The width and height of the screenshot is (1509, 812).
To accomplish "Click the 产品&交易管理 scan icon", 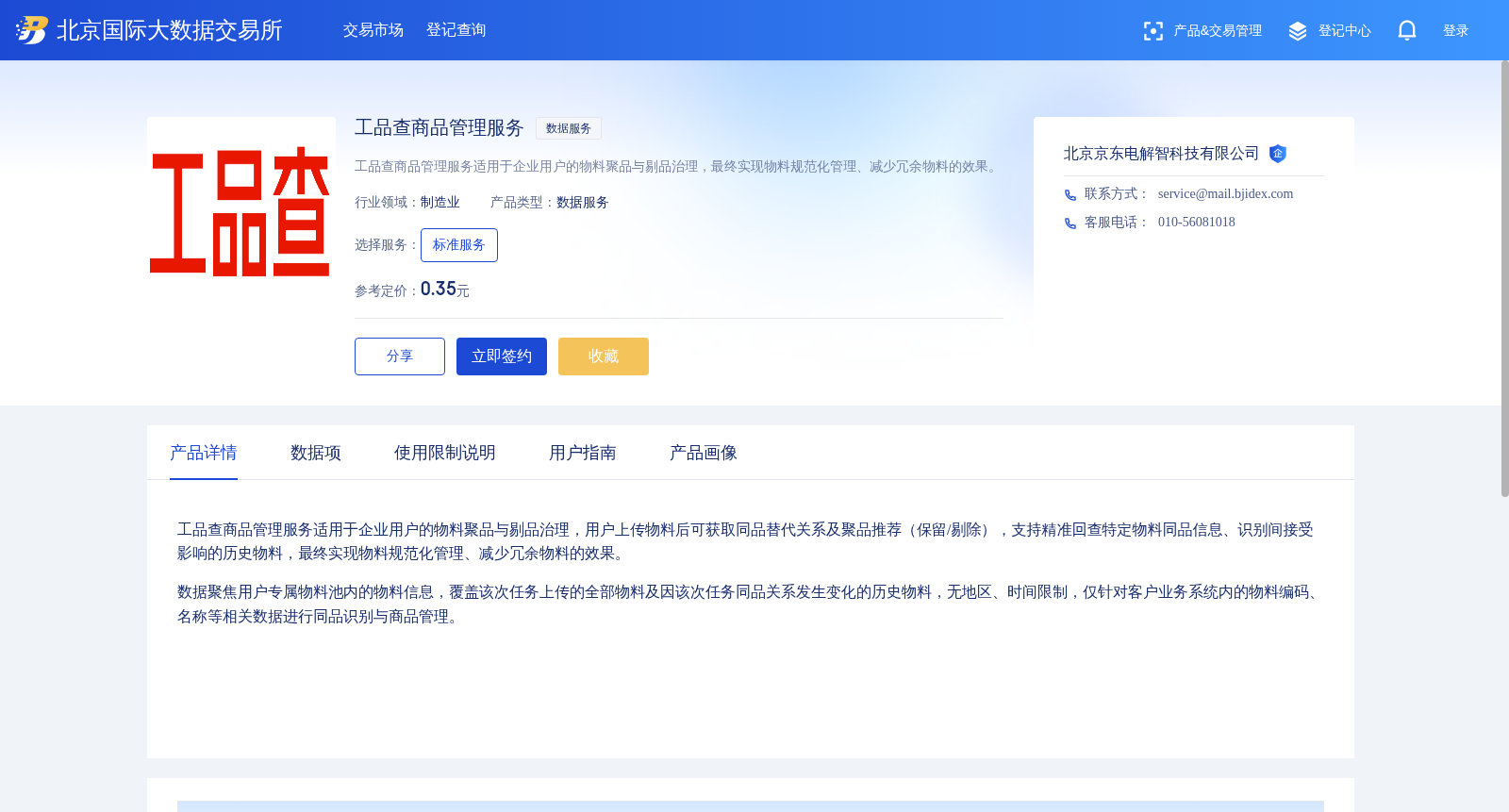I will point(1152,31).
